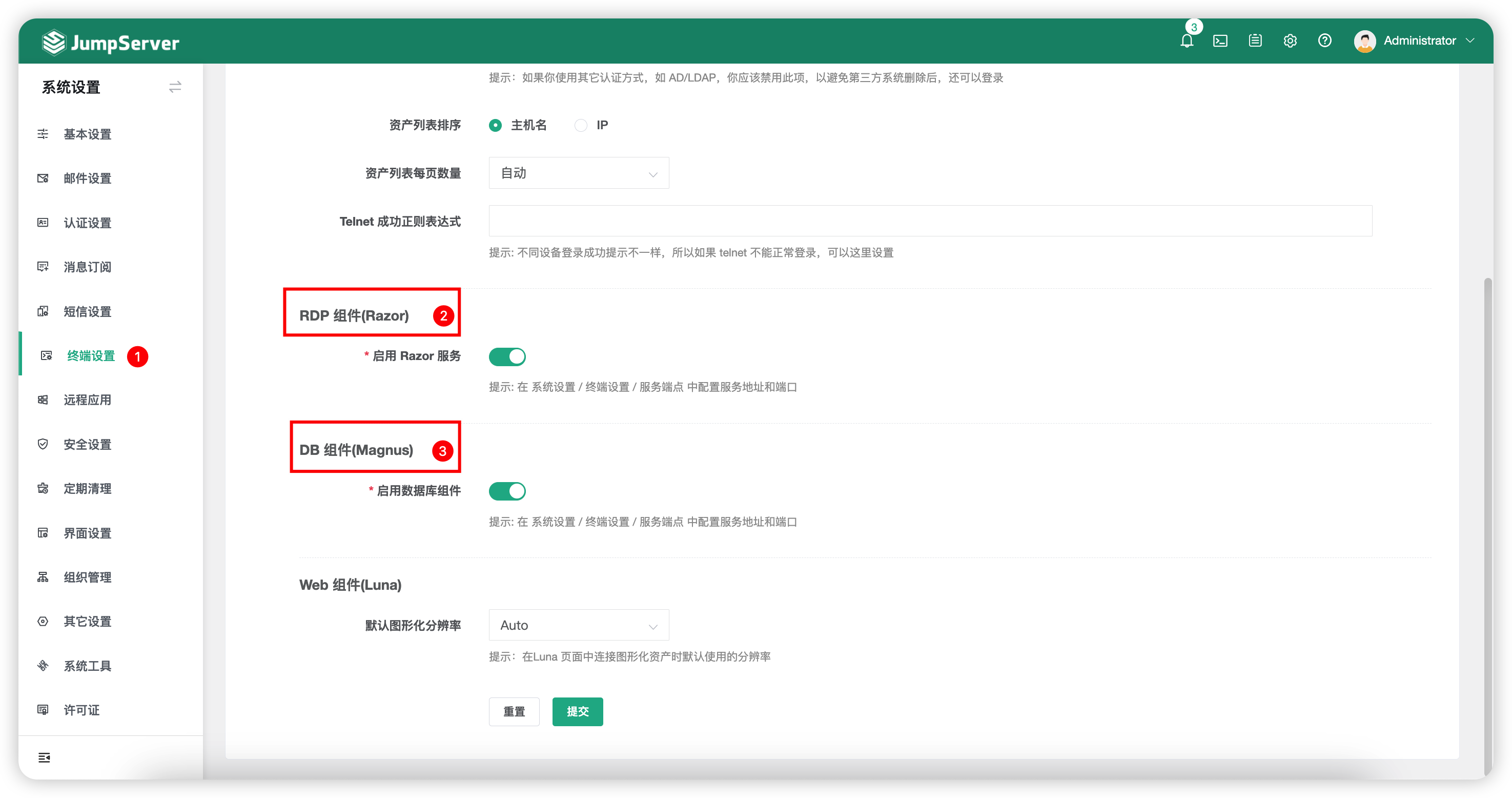The image size is (1512, 798).
Task: Disable the 启用 Razor 服务 toggle
Action: (507, 356)
